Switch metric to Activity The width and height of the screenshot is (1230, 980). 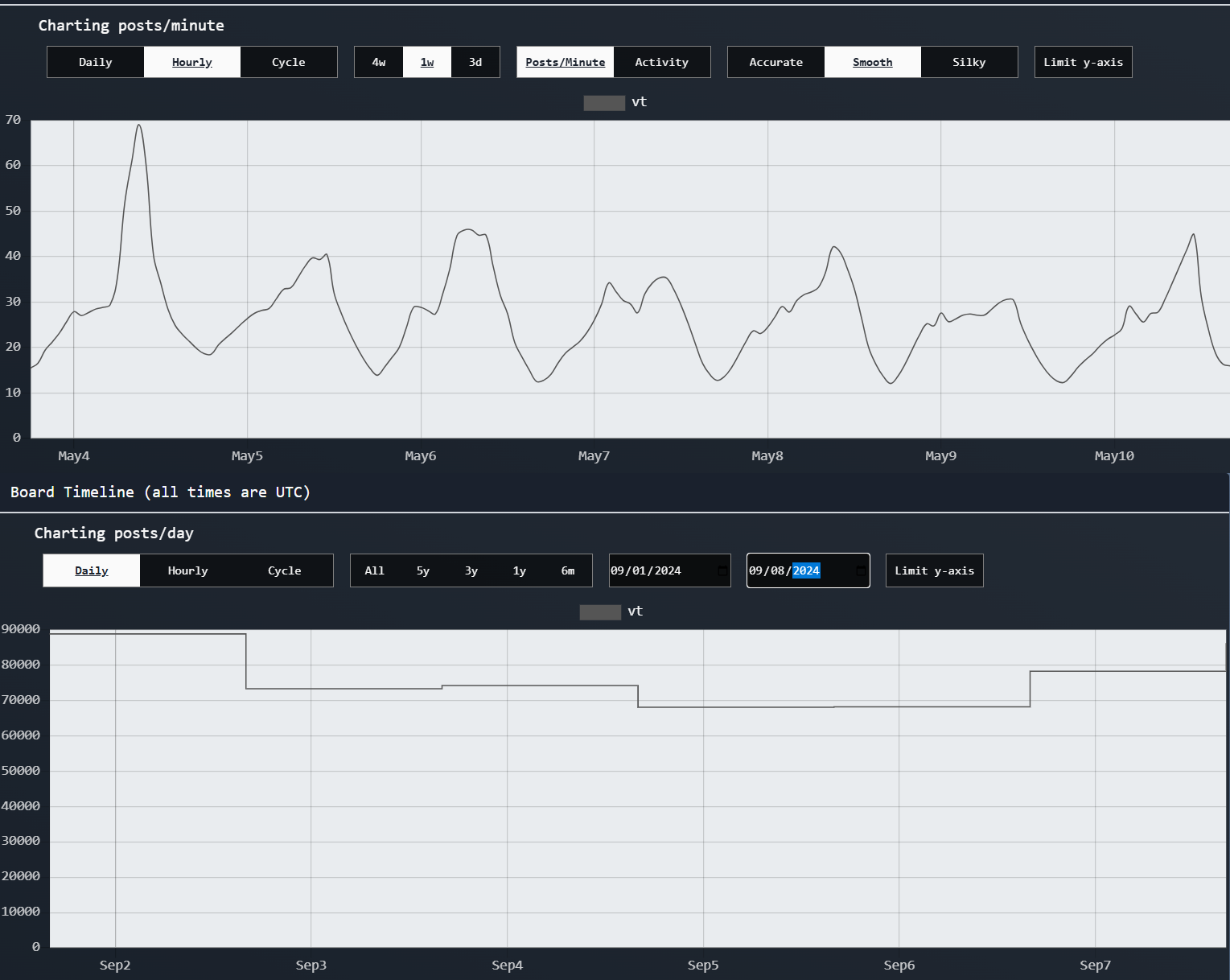pyautogui.click(x=662, y=62)
